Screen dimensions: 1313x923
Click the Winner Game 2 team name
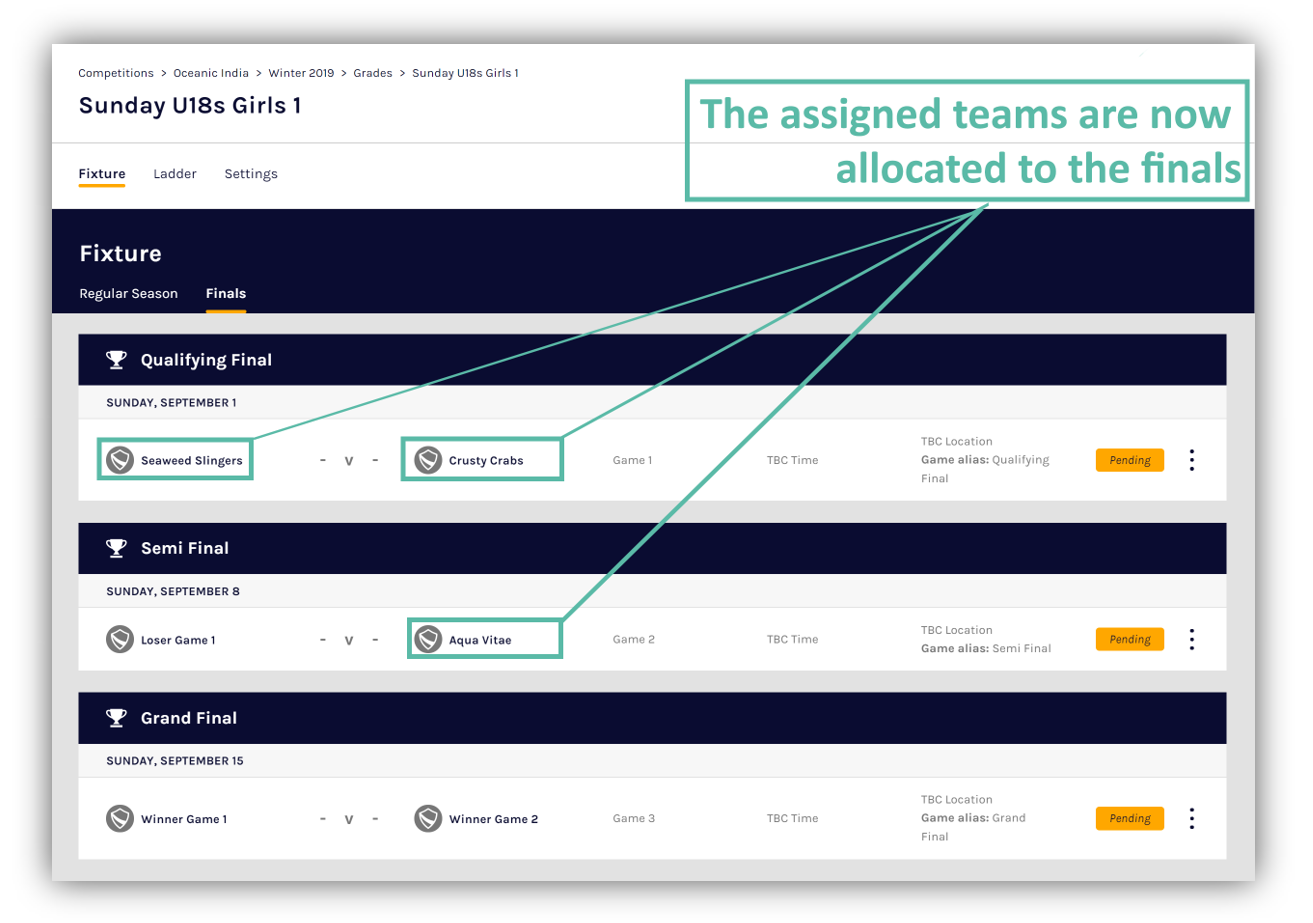[493, 819]
